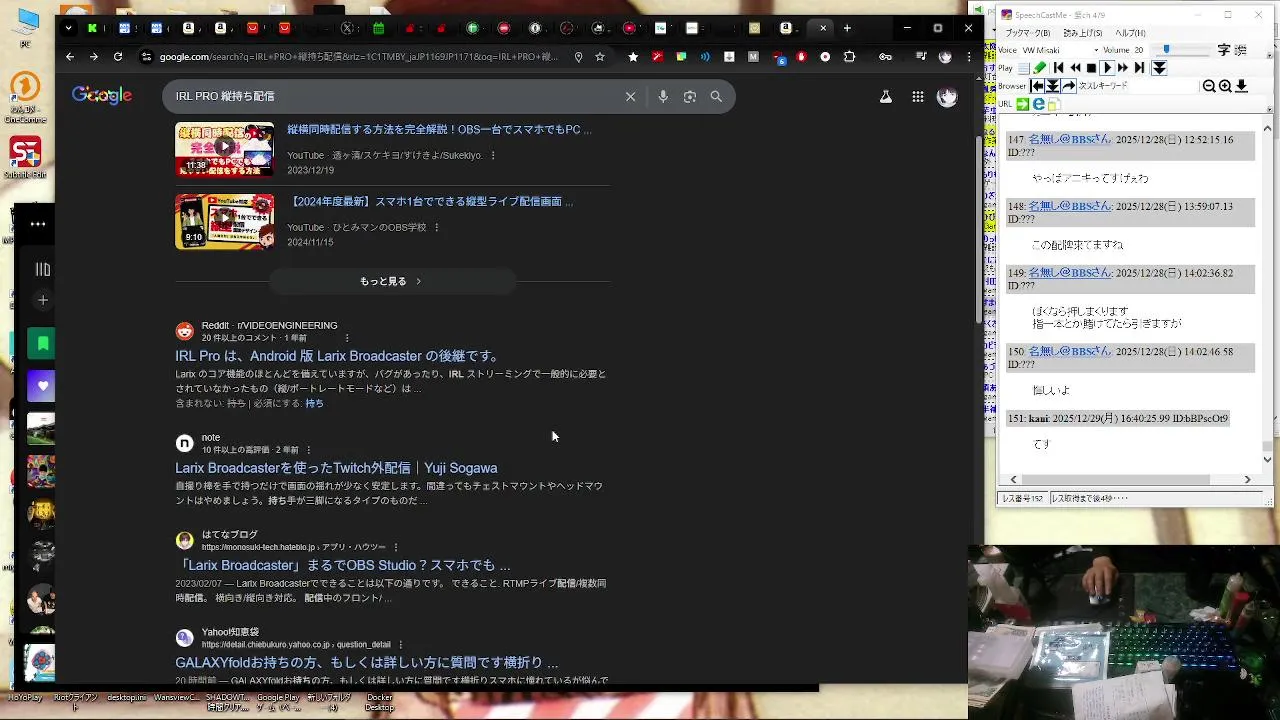Expand もっと見る for more videos

click(x=391, y=282)
